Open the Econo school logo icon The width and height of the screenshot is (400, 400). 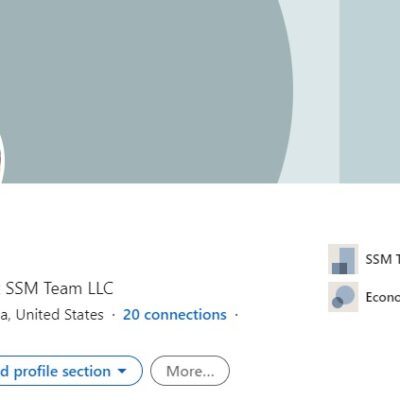coord(343,297)
